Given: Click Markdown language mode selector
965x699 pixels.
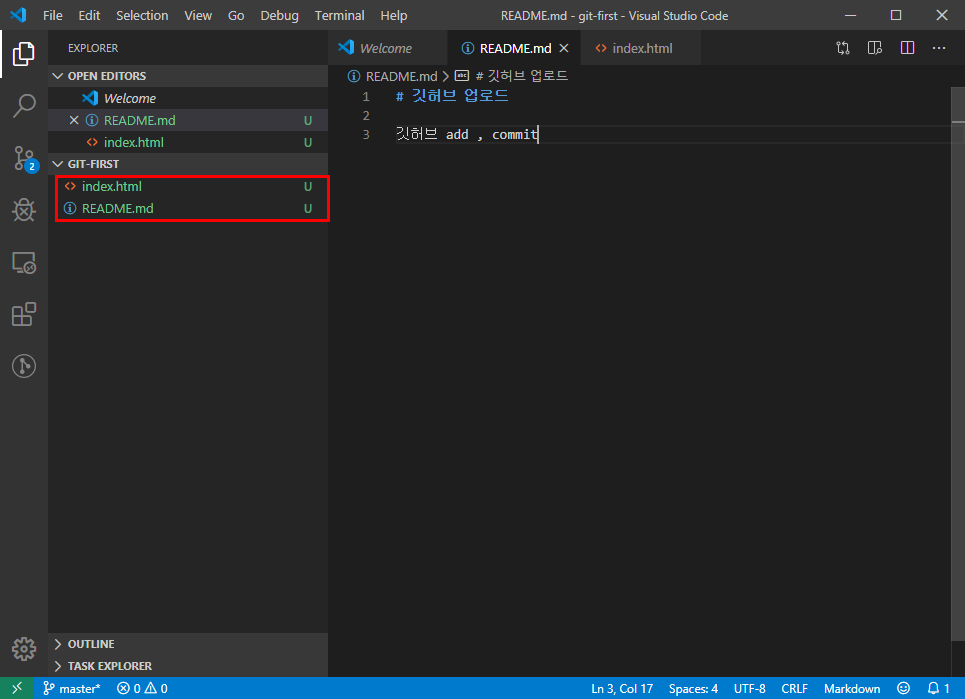Looking at the screenshot, I should tap(852, 688).
